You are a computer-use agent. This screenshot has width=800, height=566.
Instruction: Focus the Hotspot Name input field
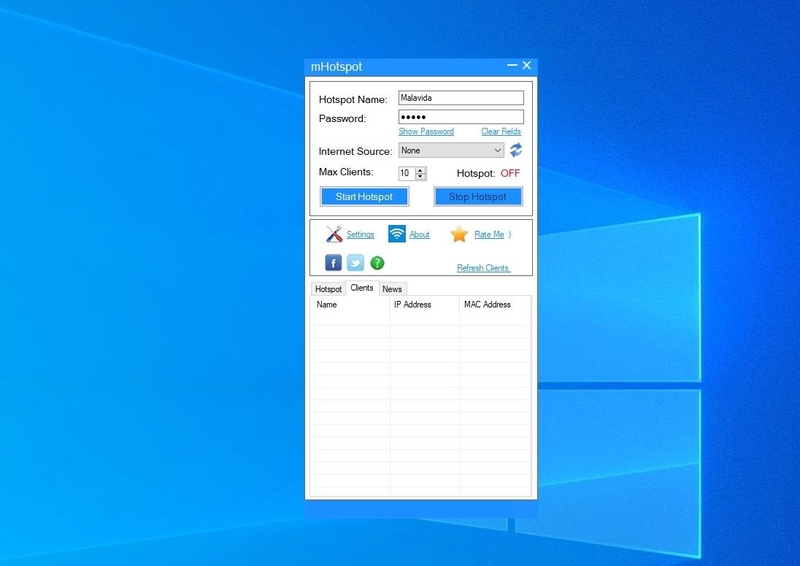point(461,97)
